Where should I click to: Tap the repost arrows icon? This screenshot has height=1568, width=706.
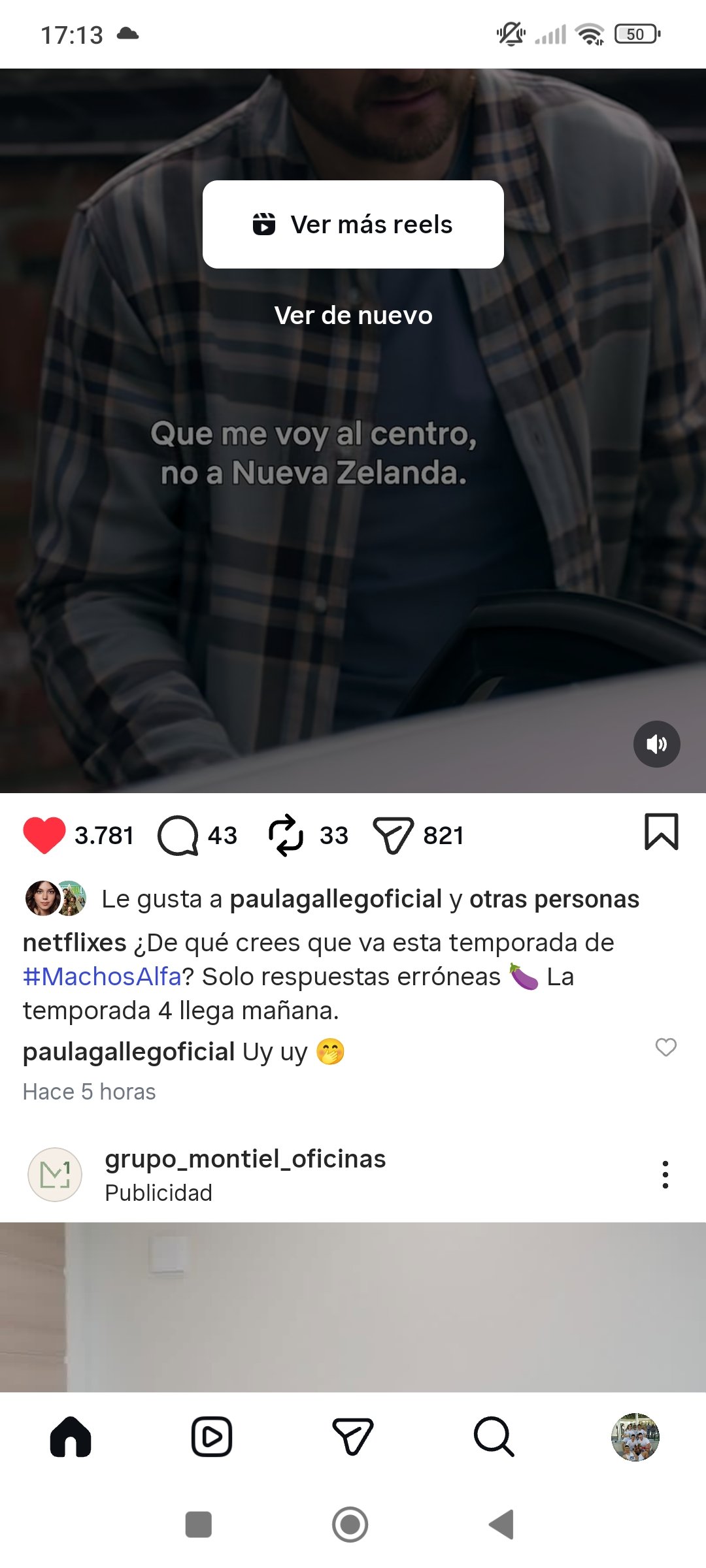286,835
